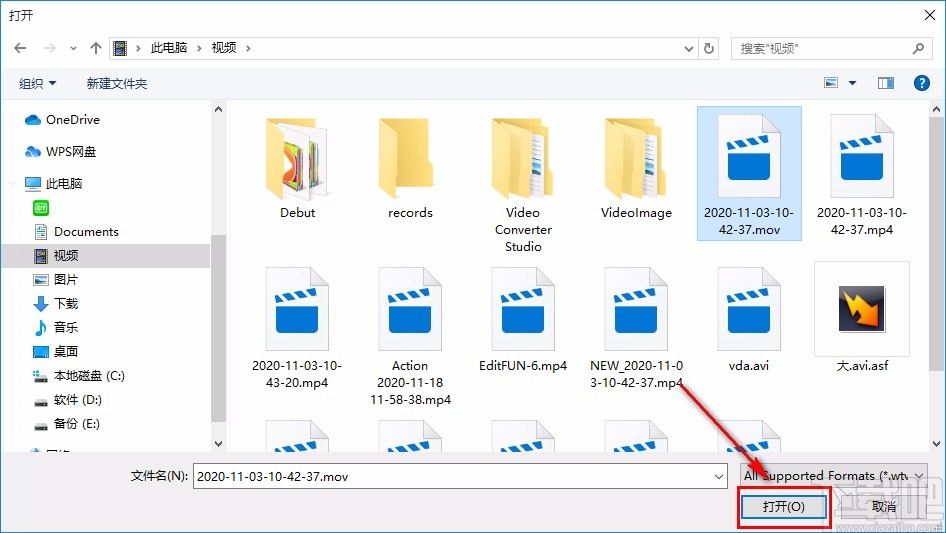Select the Video Converter Studio folder
Screen dimensions: 946x533
[x=523, y=184]
